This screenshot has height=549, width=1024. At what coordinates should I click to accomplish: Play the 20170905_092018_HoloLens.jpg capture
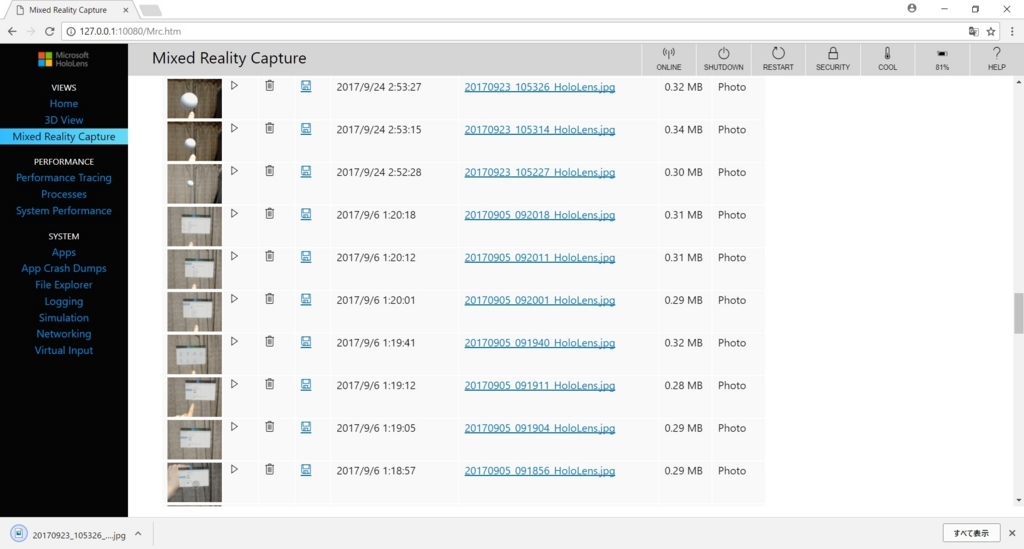pos(234,213)
